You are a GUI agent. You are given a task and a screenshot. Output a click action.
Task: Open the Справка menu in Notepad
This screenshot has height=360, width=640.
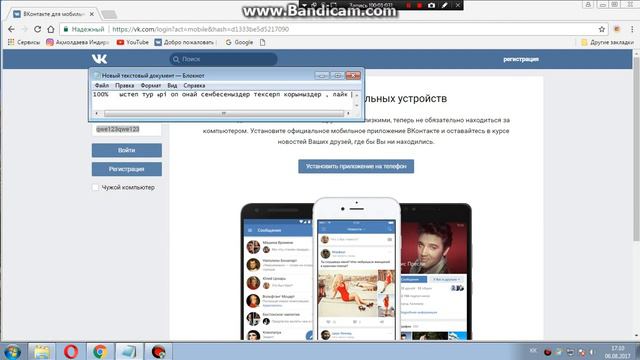coord(194,85)
